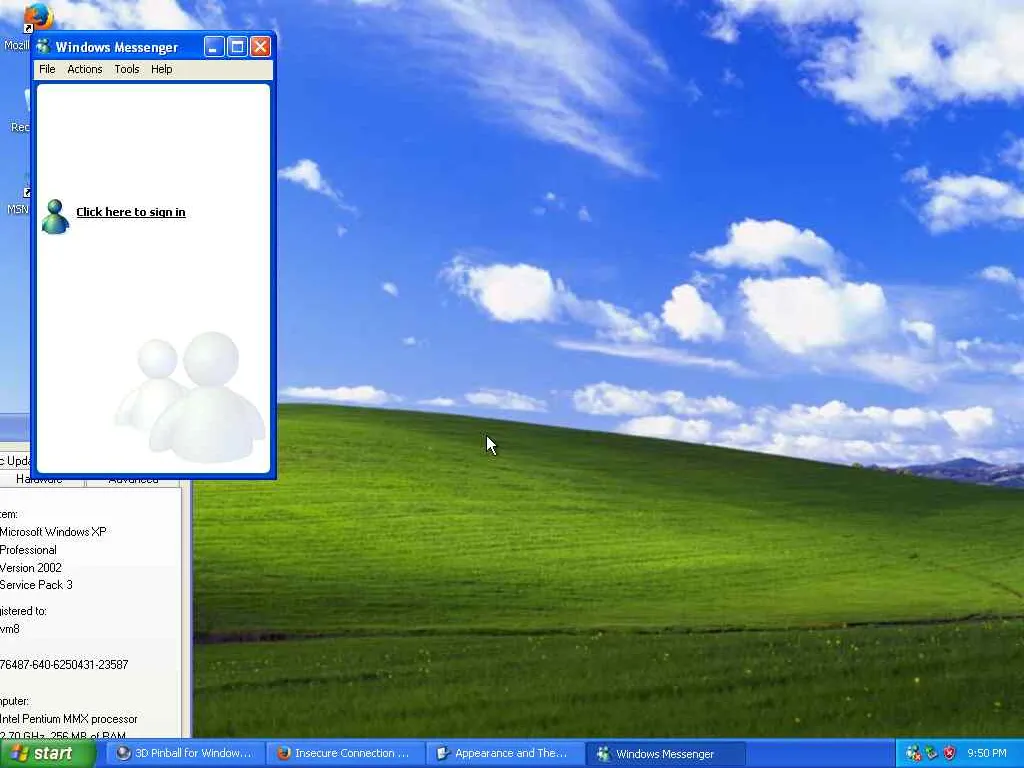The width and height of the screenshot is (1024, 768).
Task: Select the Mozilla Firefox desktop shortcut icon
Action: [37, 17]
